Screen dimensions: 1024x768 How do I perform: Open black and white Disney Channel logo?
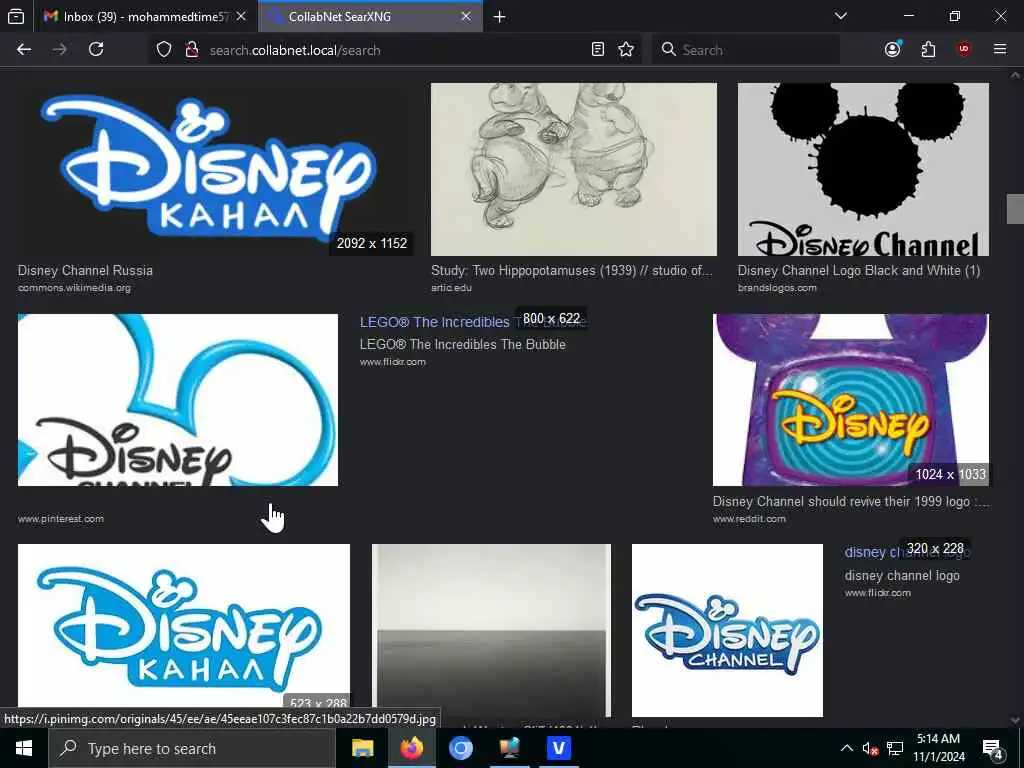tap(863, 169)
